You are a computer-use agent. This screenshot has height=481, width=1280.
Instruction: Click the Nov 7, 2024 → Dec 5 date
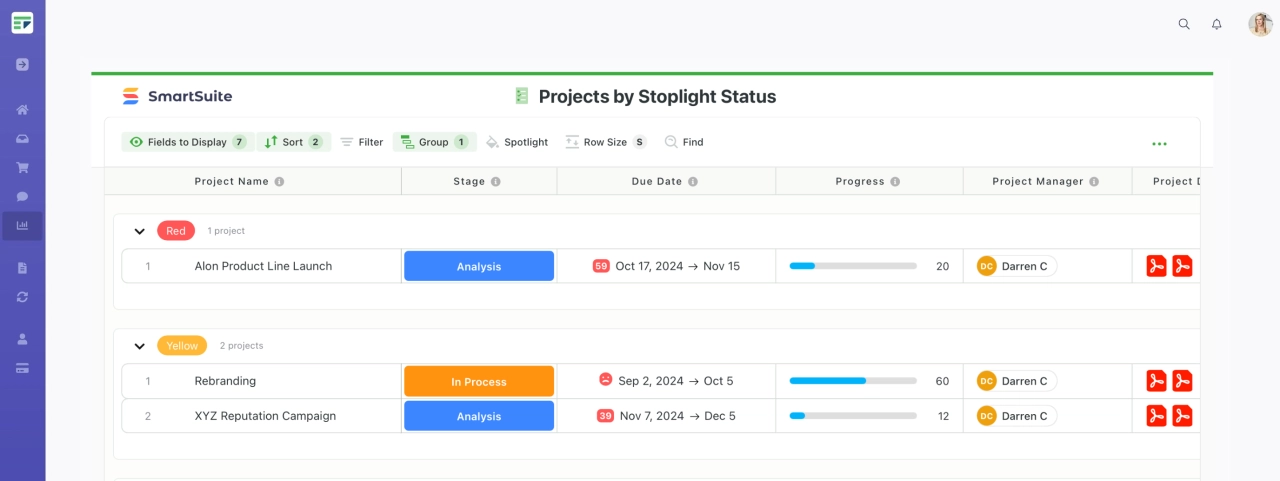(x=678, y=416)
